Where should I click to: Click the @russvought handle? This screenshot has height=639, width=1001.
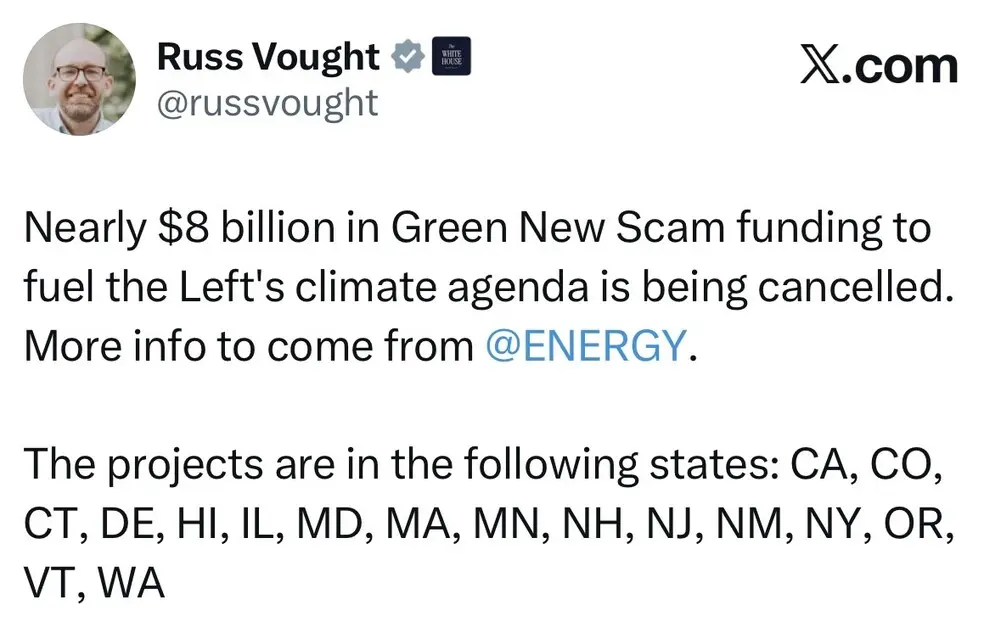[267, 102]
